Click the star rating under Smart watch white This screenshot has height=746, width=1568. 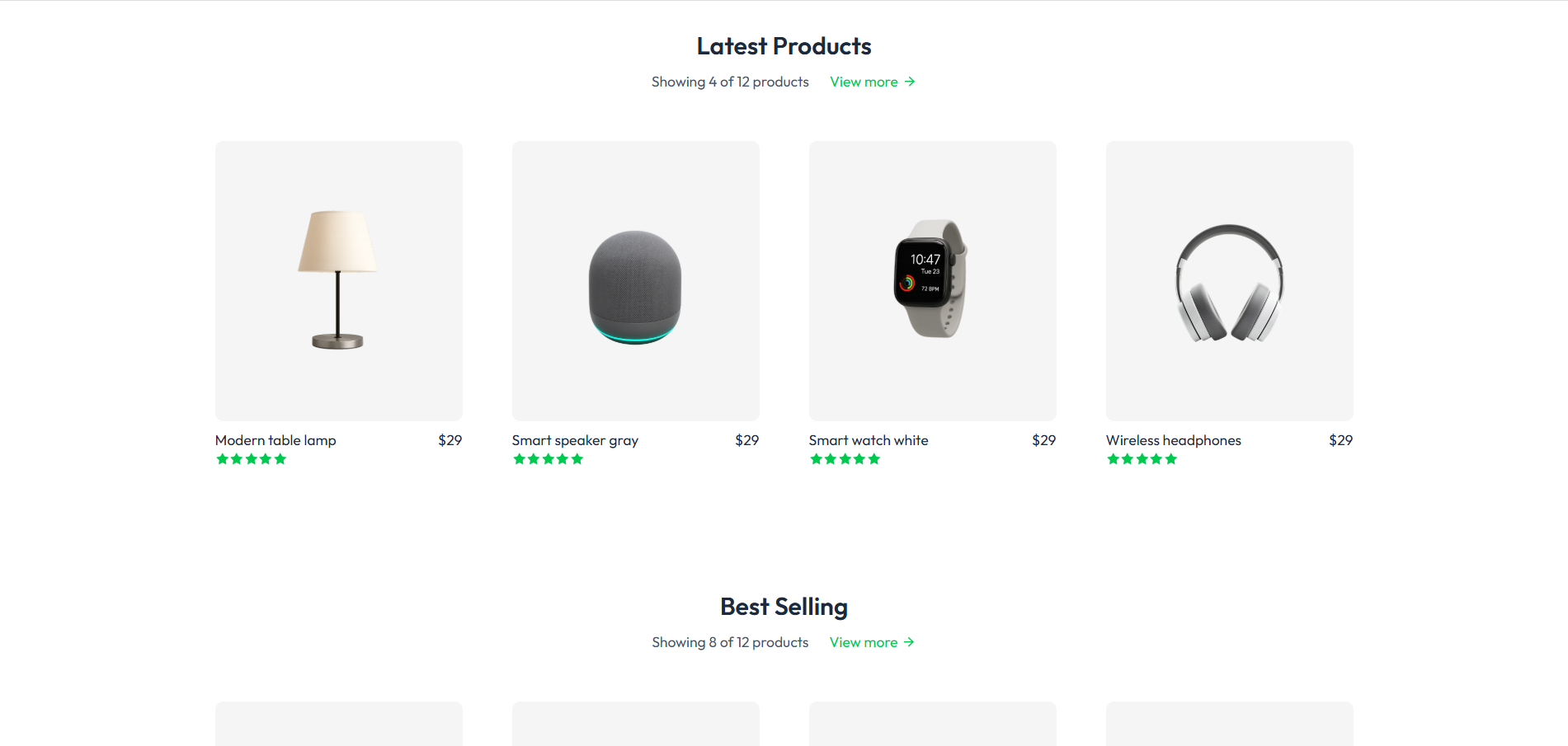click(x=845, y=459)
